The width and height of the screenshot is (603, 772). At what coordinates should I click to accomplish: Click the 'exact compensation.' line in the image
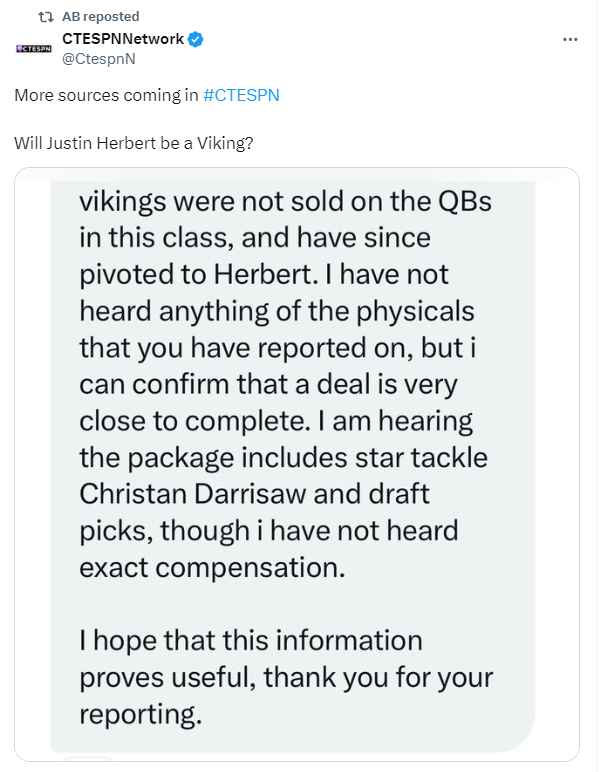point(212,567)
